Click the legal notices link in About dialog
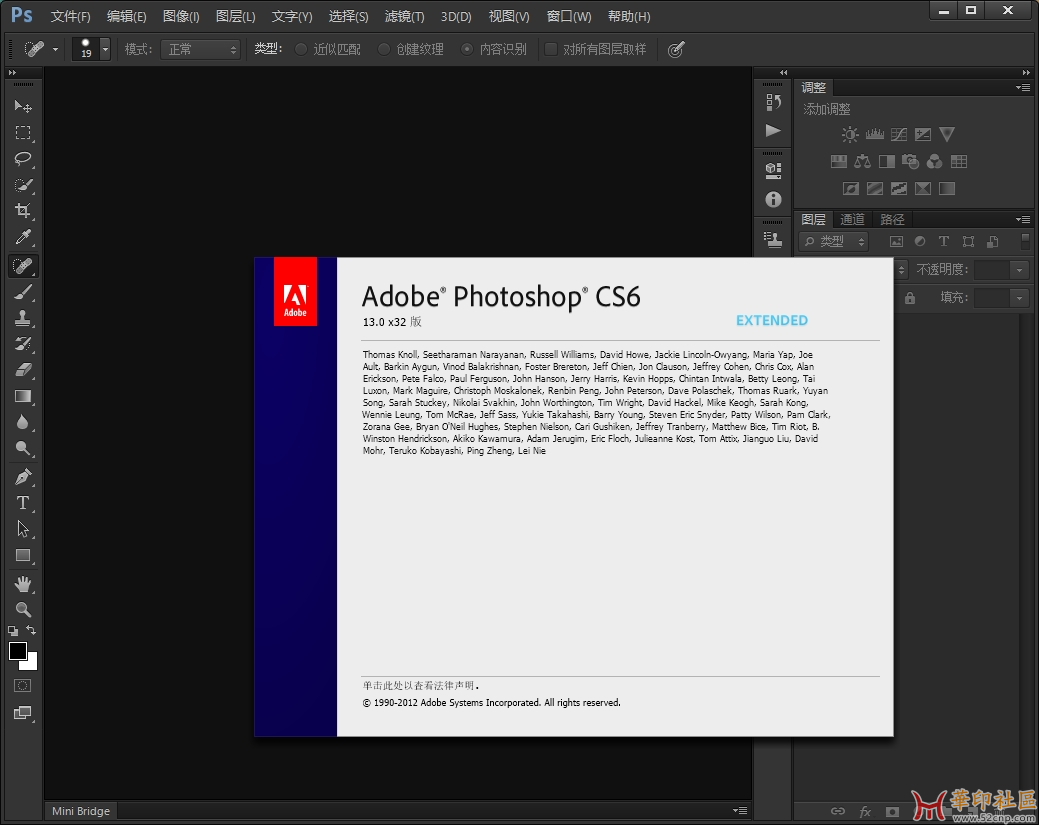Viewport: 1039px width, 825px height. click(x=421, y=686)
